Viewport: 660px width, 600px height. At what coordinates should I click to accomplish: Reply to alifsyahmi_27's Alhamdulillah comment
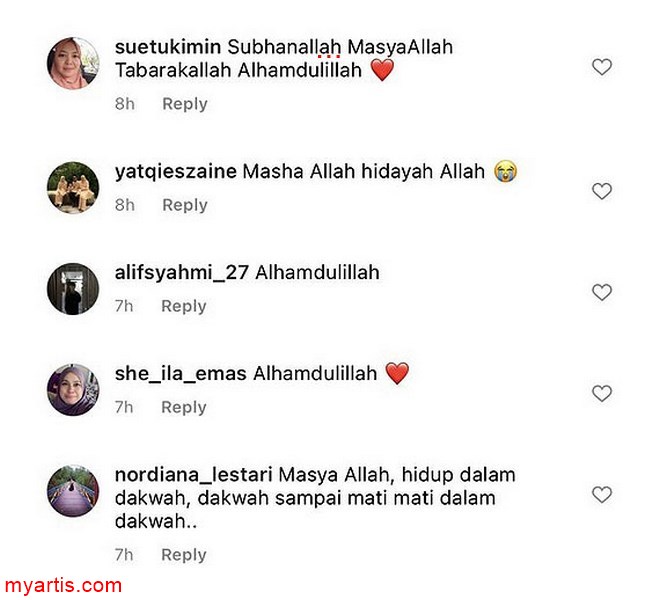click(184, 306)
